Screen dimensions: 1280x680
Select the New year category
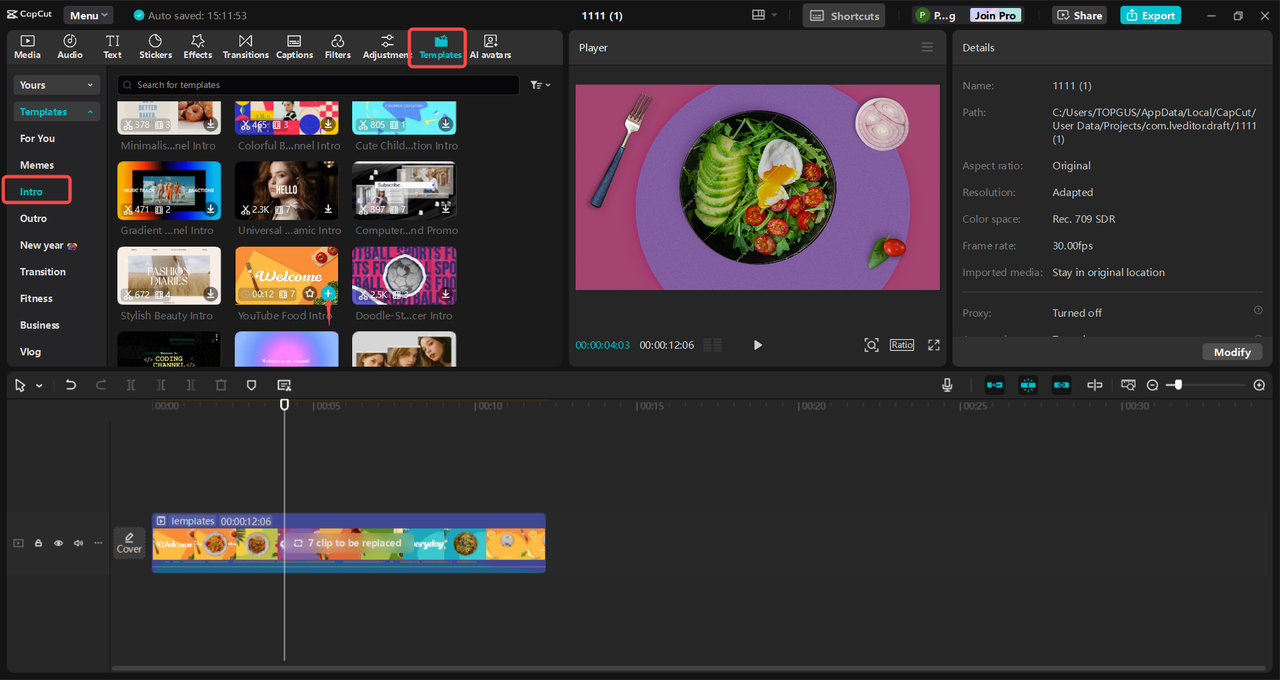48,245
